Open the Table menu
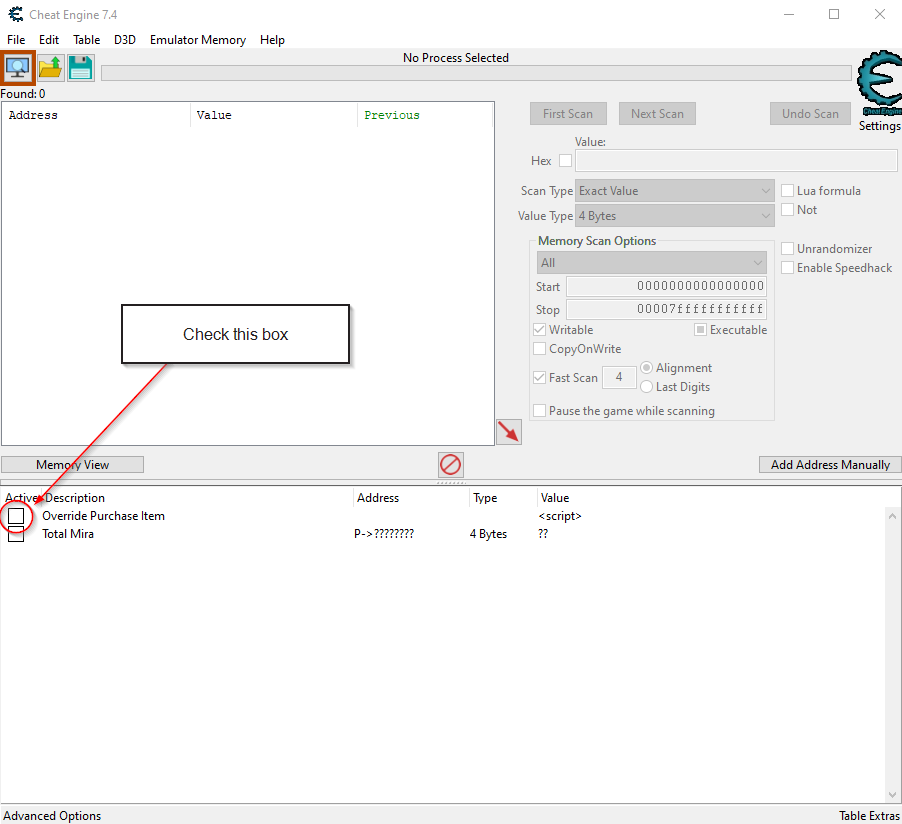 [x=86, y=40]
